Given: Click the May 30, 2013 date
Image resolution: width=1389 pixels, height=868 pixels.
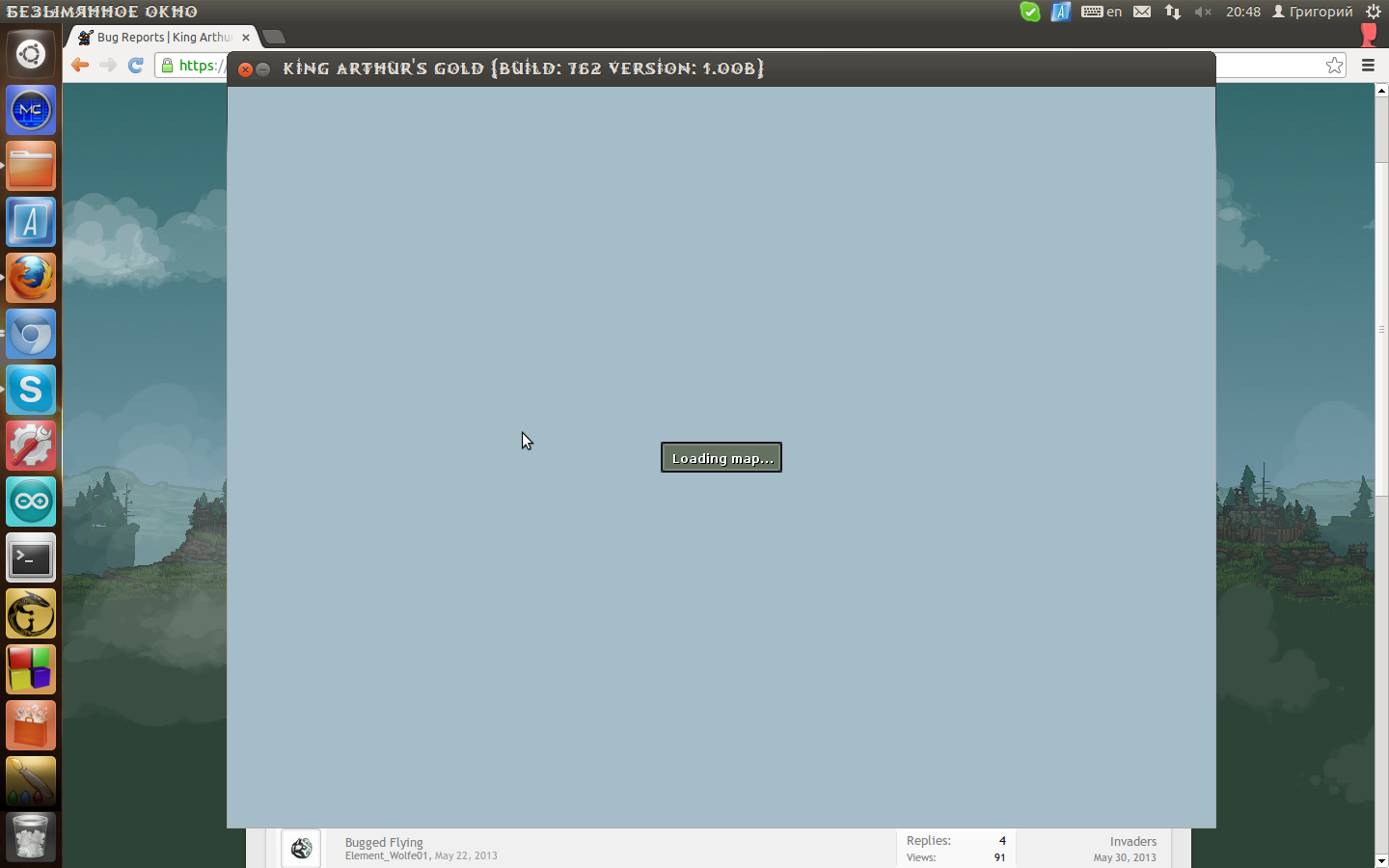Looking at the screenshot, I should 1125,857.
